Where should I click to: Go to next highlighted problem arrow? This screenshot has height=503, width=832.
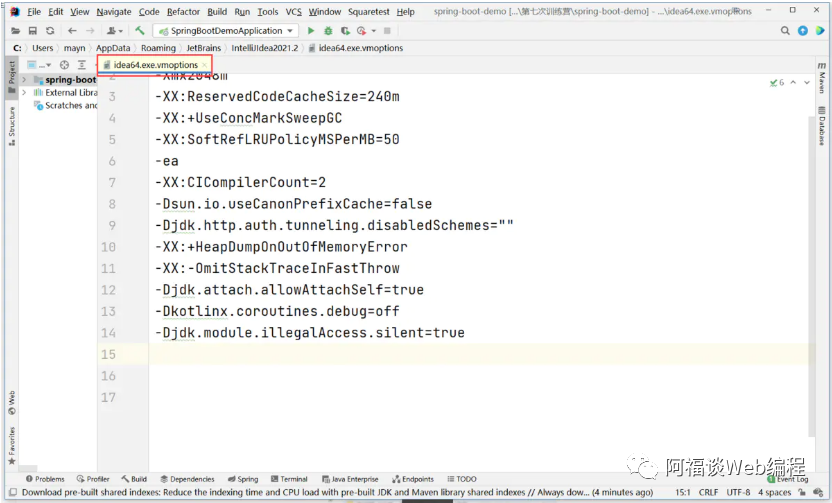click(807, 82)
